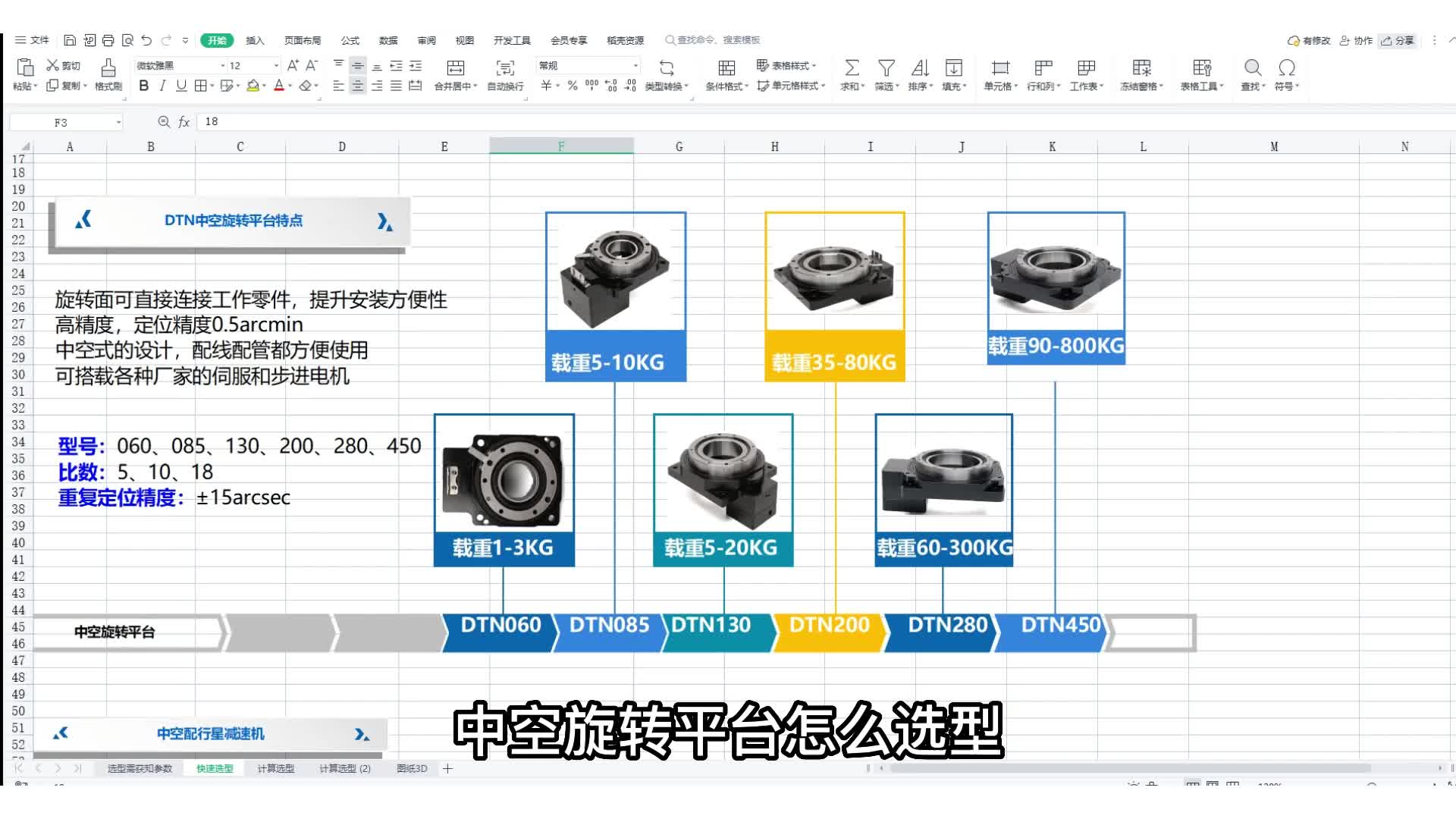
Task: Open the font size dropdown showing 12
Action: tap(276, 66)
